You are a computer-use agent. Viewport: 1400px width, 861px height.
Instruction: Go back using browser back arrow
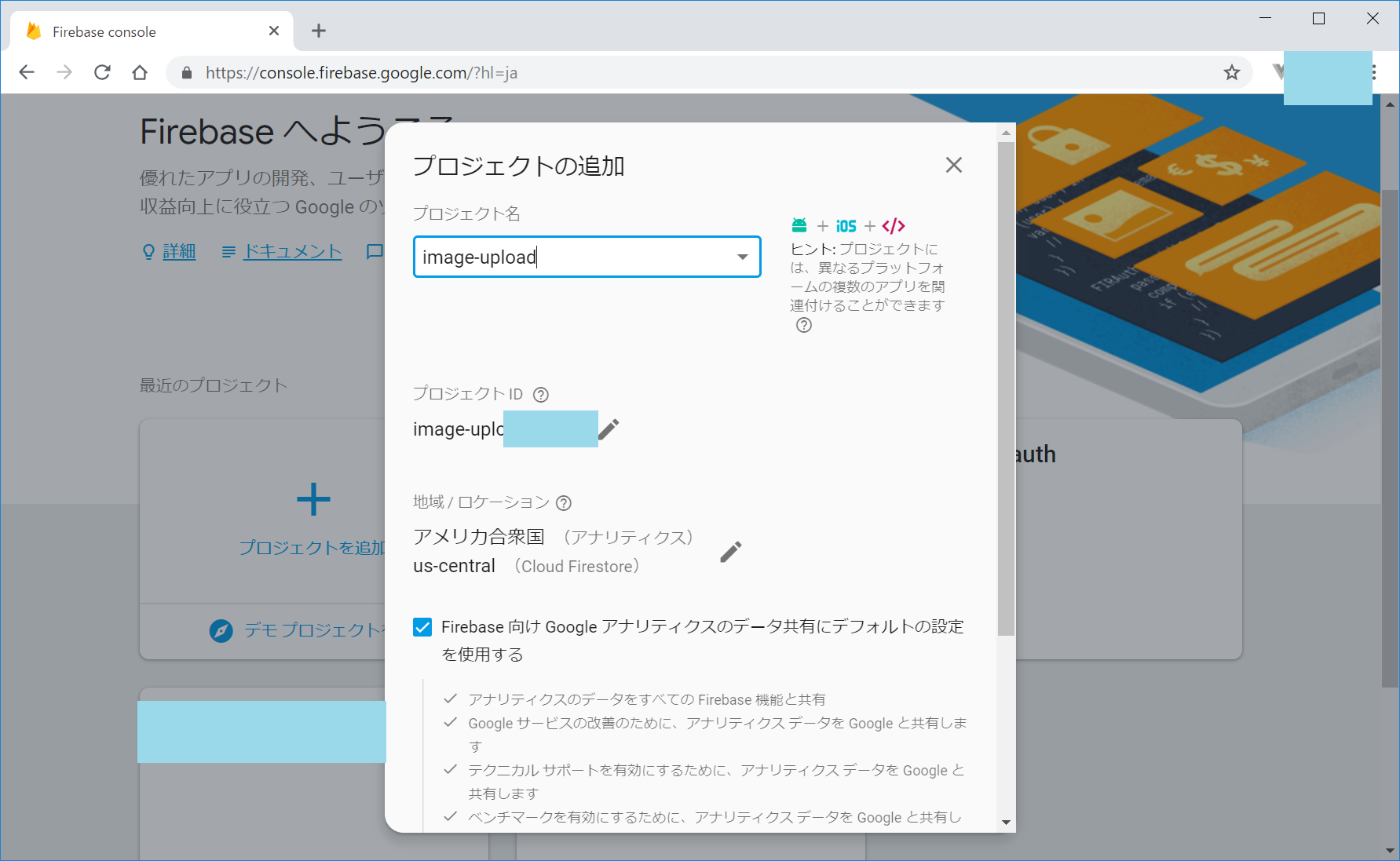27,73
